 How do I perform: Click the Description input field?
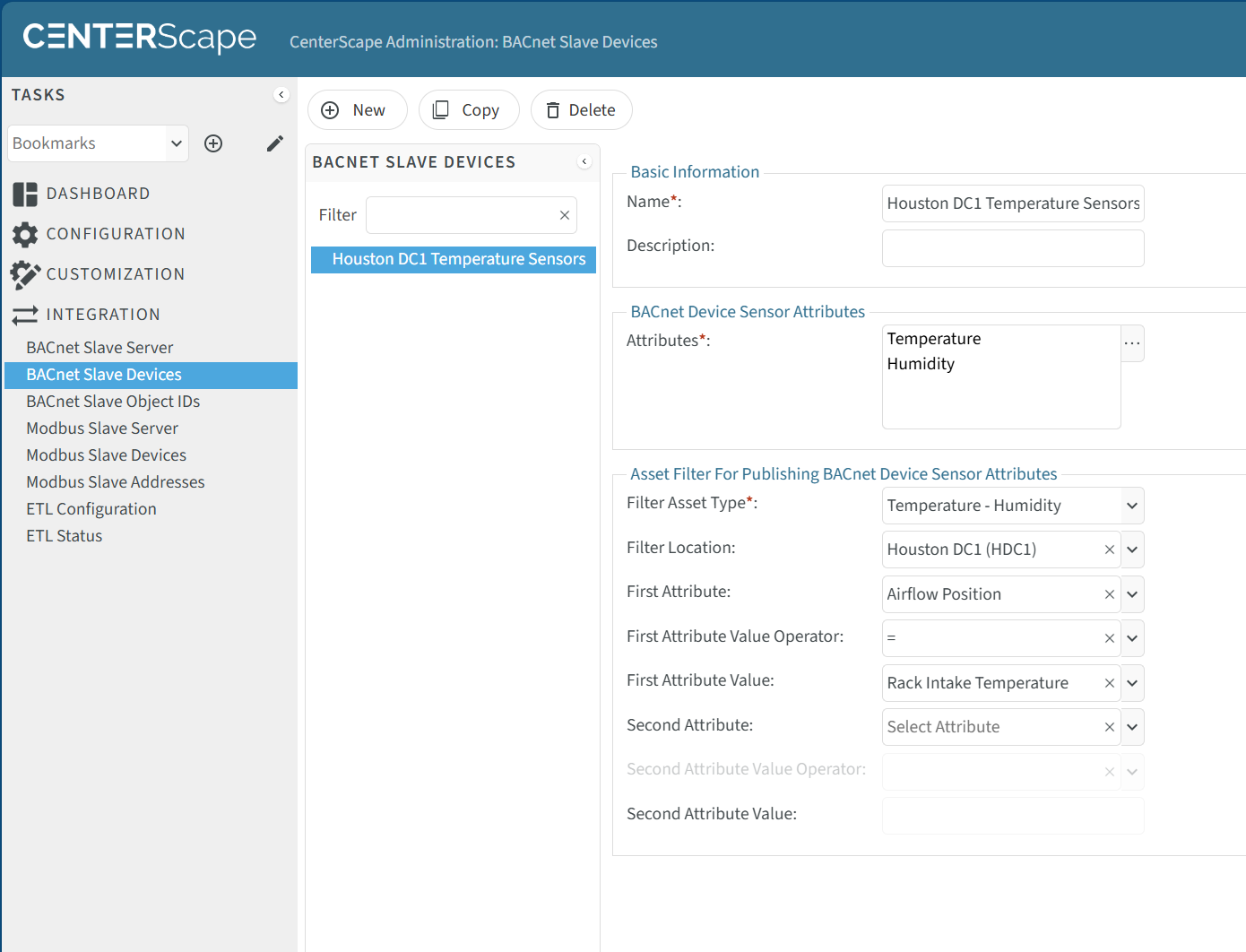1013,248
